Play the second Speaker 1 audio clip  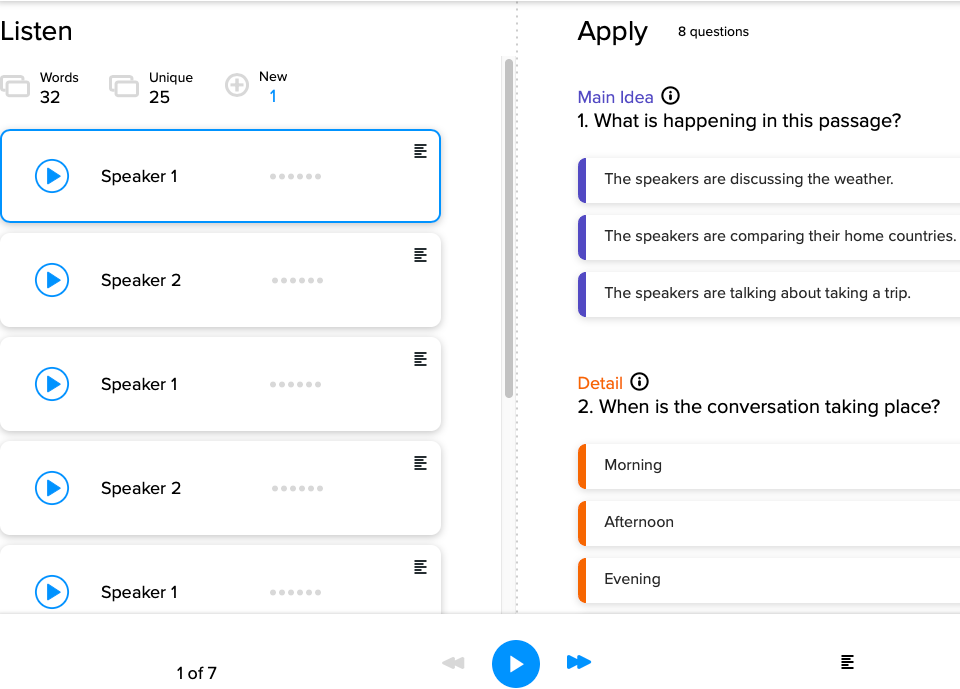52,384
